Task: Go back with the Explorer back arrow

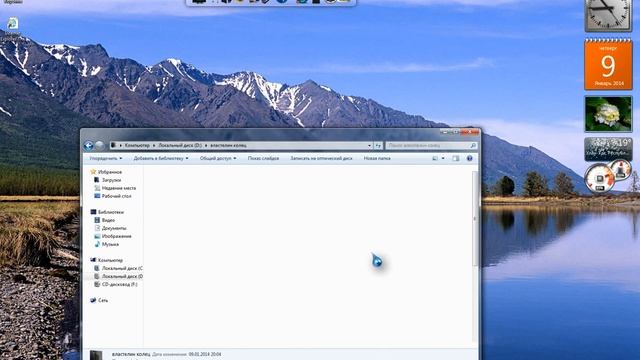Action: (89, 145)
